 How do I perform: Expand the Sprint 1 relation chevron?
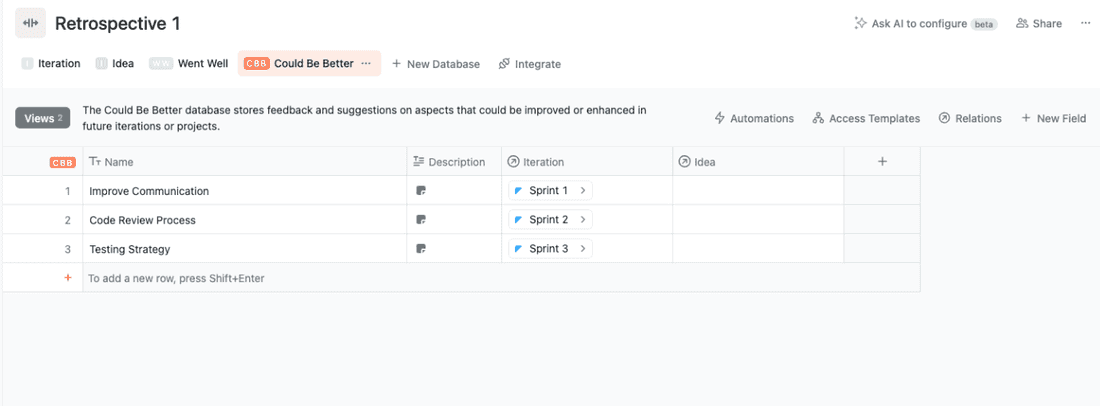coord(582,190)
